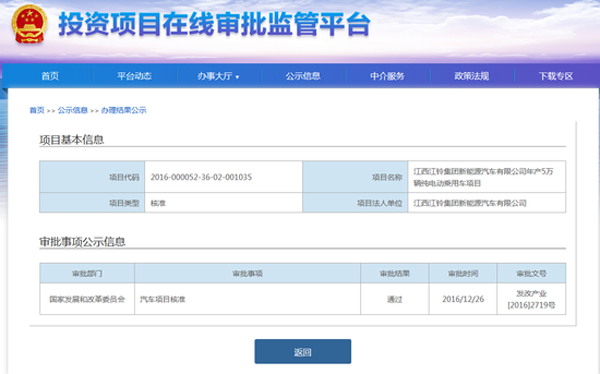Click the project type value 核准

coord(158,203)
